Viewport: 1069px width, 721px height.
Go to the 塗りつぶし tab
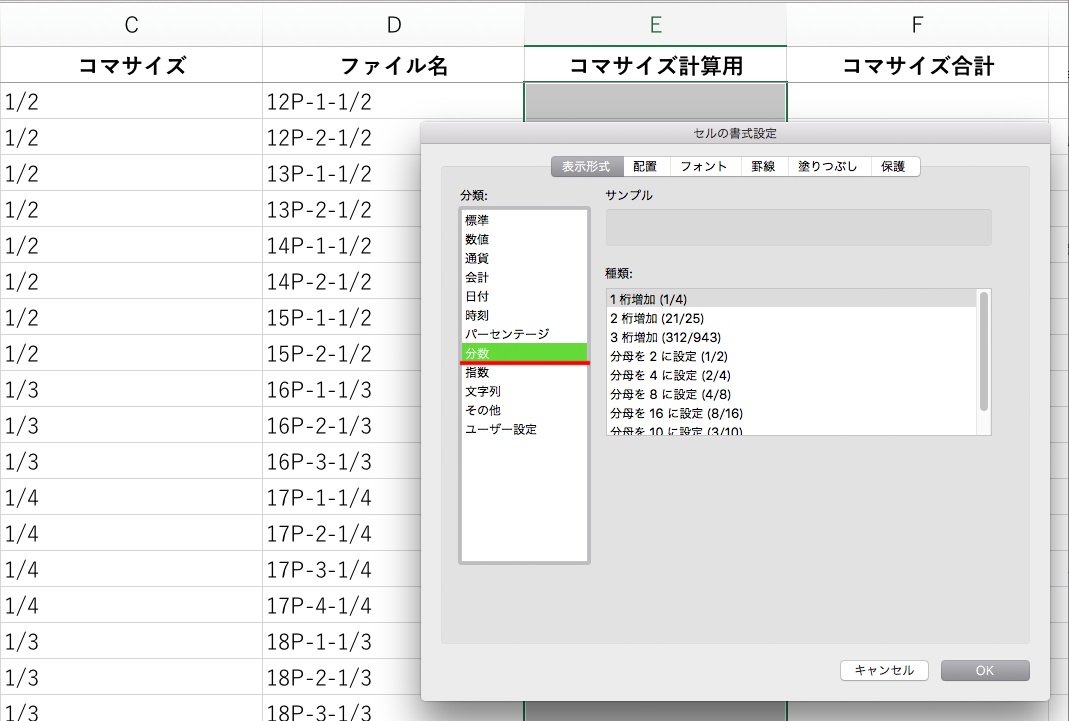click(x=827, y=167)
